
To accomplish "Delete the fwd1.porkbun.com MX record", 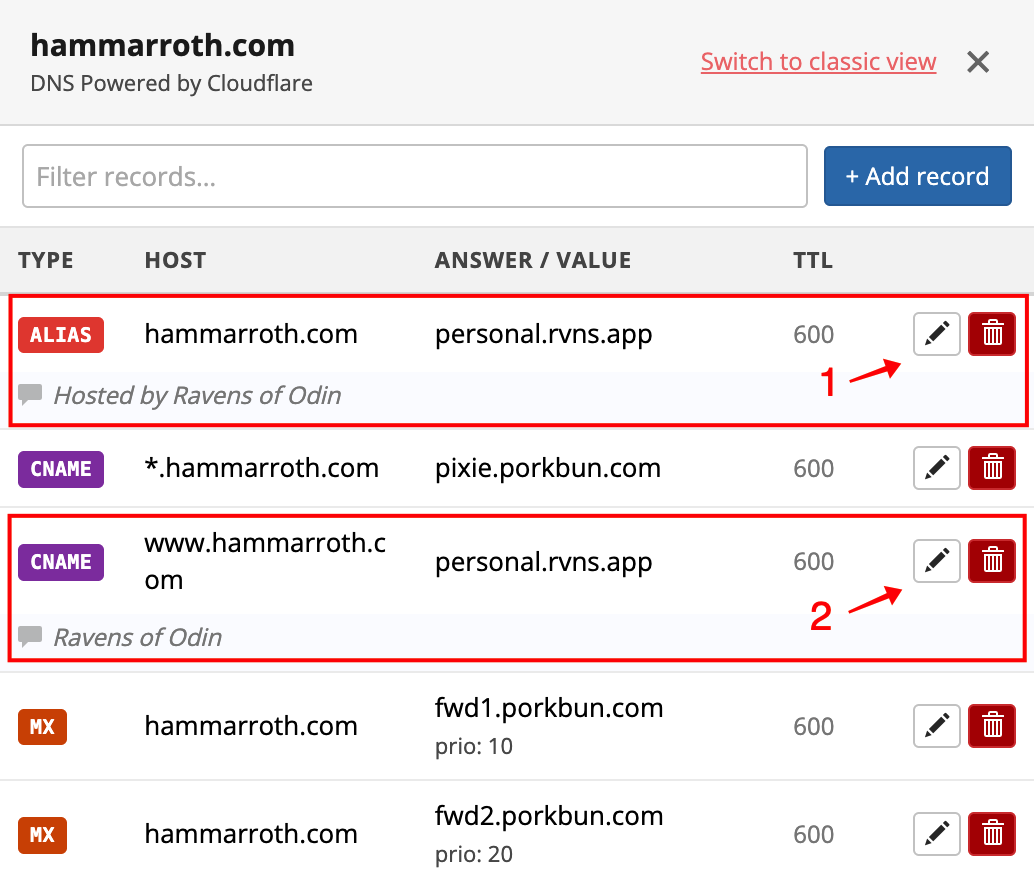I will [x=992, y=726].
